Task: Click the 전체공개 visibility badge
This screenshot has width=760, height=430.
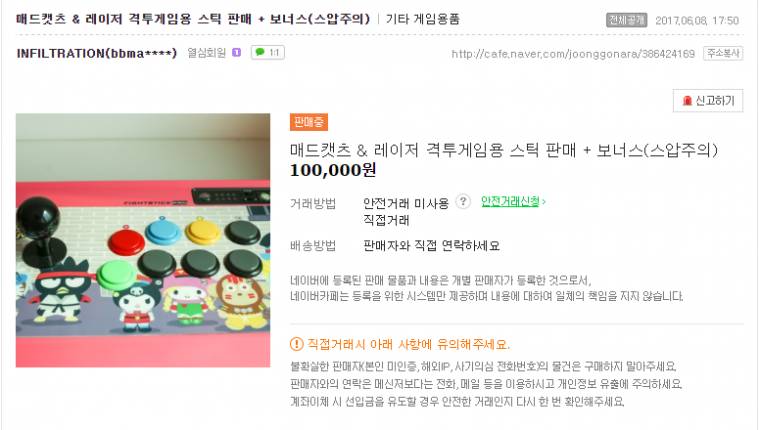Action: [627, 20]
